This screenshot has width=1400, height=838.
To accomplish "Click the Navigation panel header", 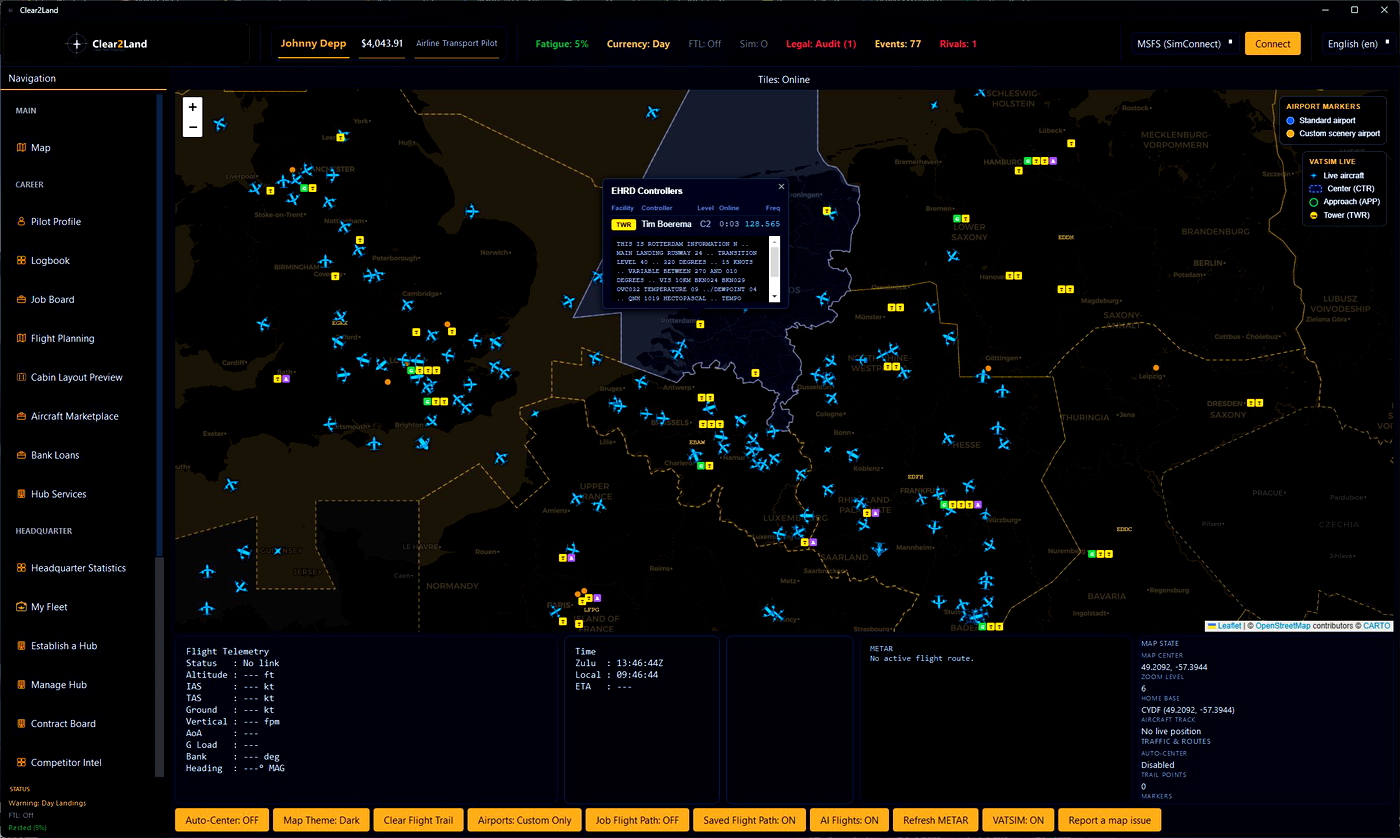I will point(83,79).
